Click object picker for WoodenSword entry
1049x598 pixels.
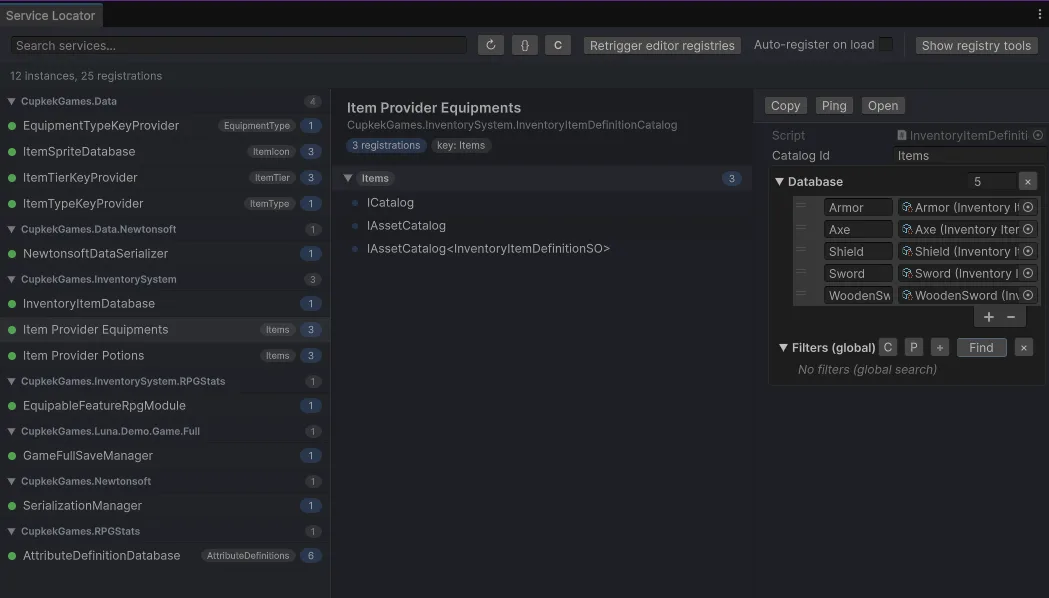coord(1028,296)
